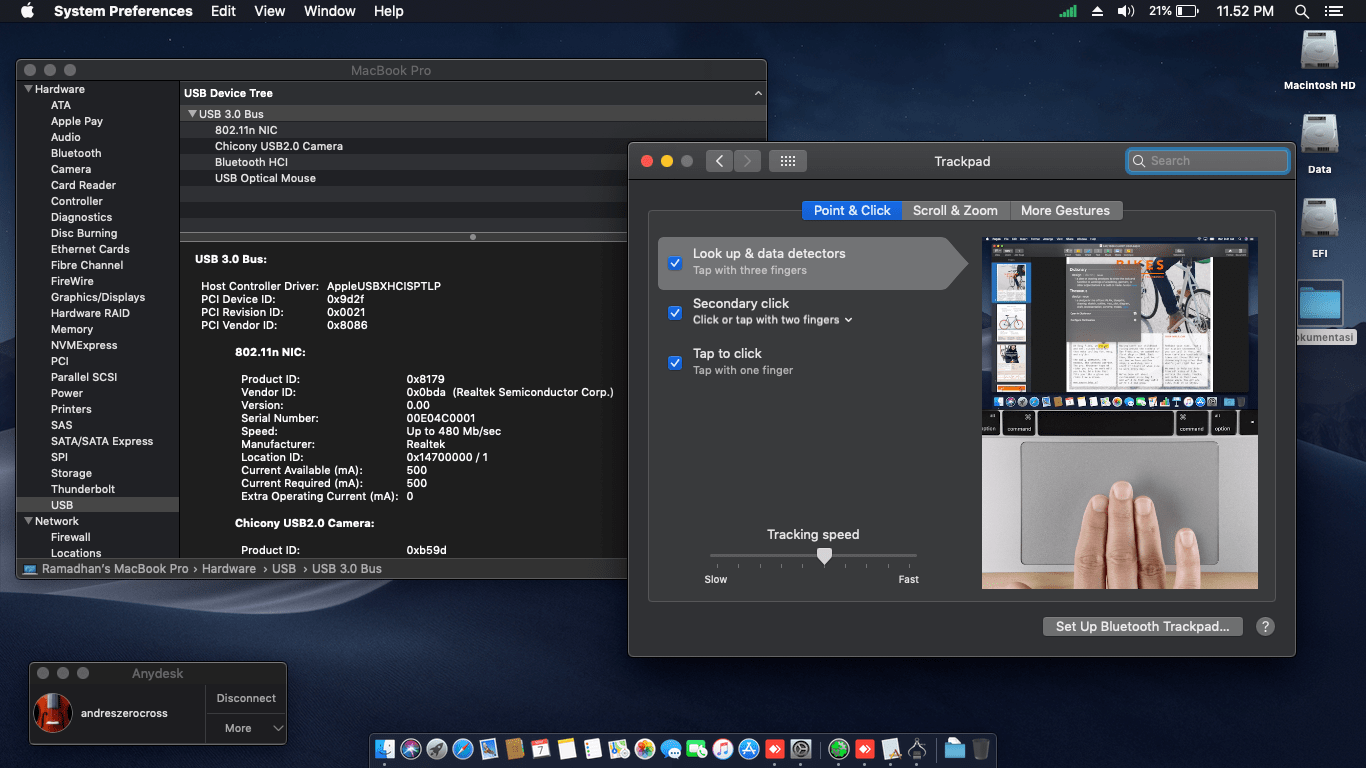Click System Preferences gear in dock
This screenshot has width=1366, height=768.
(801, 748)
